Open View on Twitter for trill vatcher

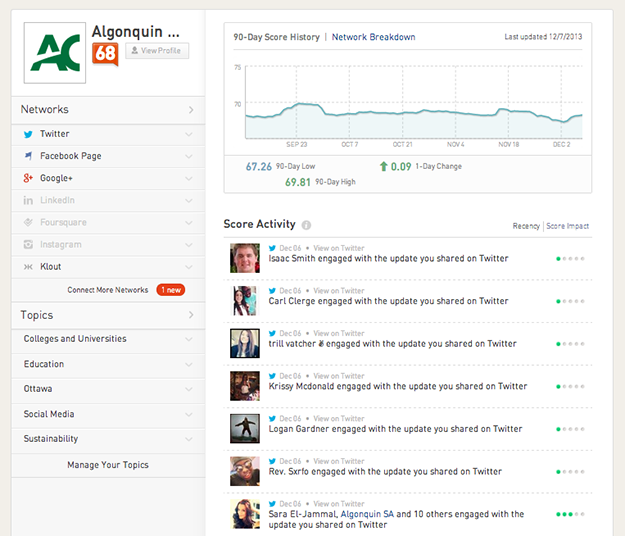pos(338,333)
